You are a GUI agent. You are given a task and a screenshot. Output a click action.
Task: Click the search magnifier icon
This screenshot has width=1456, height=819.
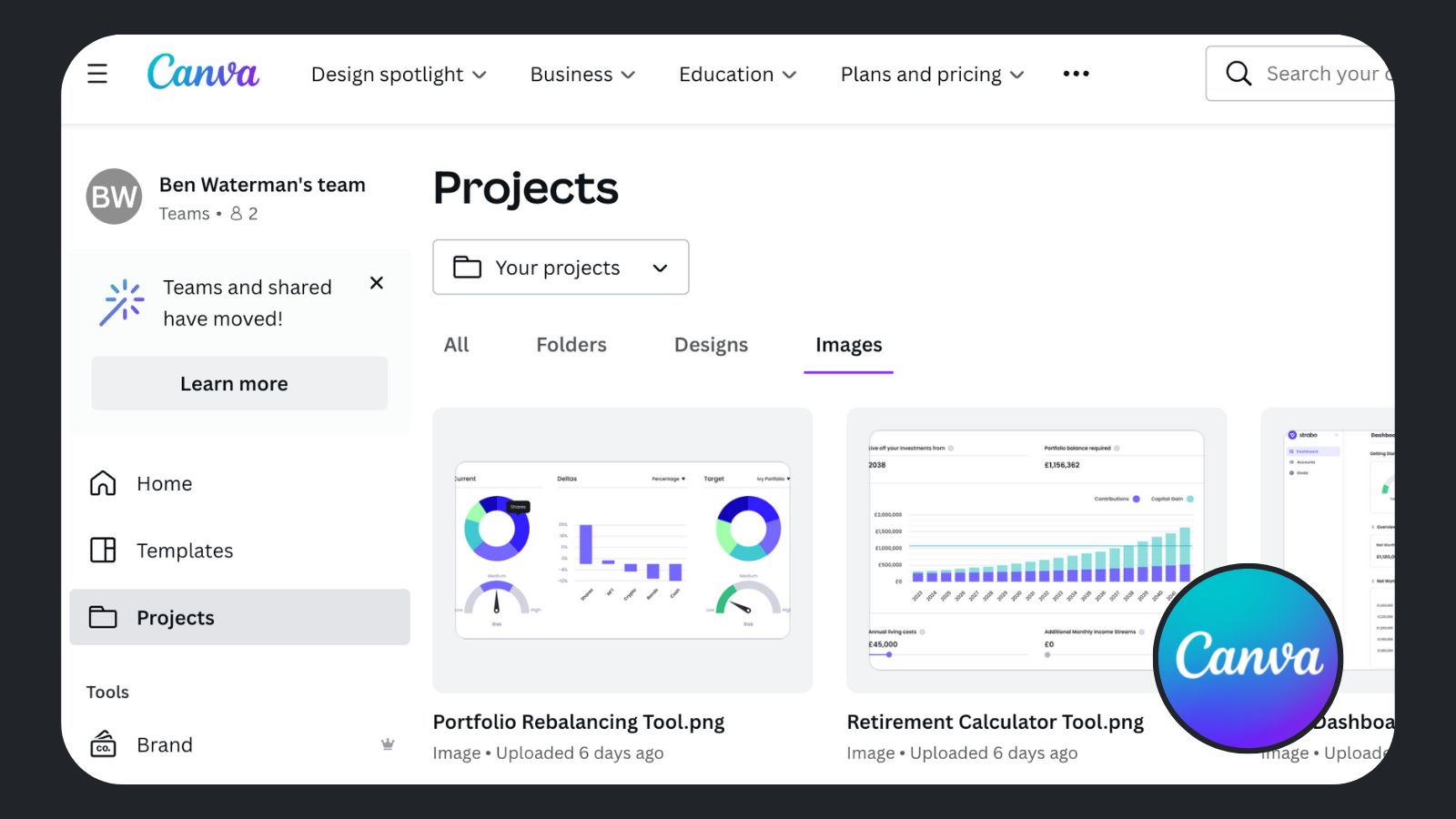(1239, 73)
